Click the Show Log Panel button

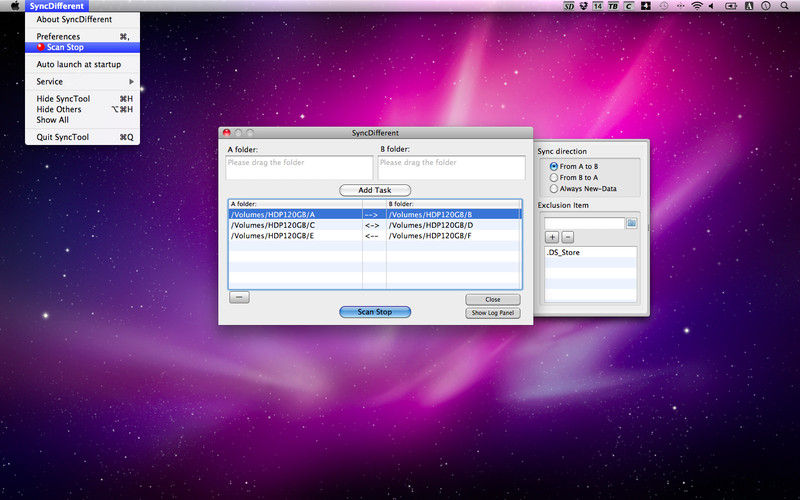click(493, 313)
